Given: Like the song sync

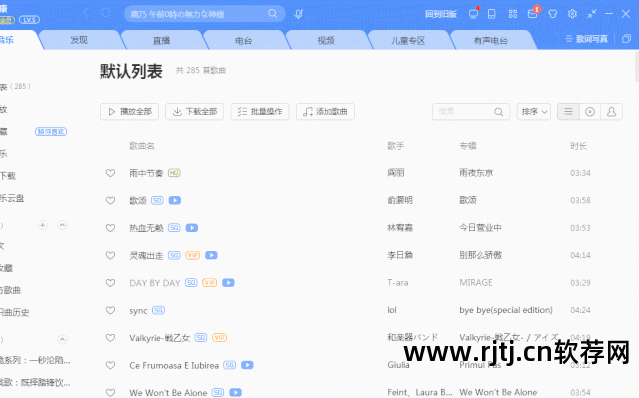Looking at the screenshot, I should [x=110, y=310].
